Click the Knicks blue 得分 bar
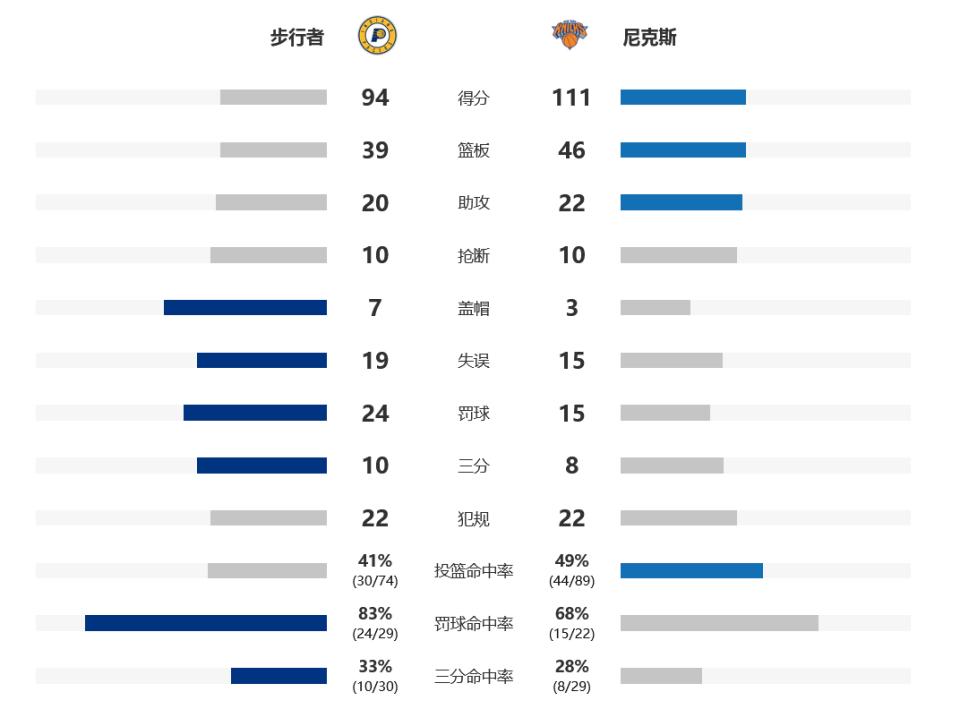Image resolution: width=960 pixels, height=709 pixels. pos(683,97)
